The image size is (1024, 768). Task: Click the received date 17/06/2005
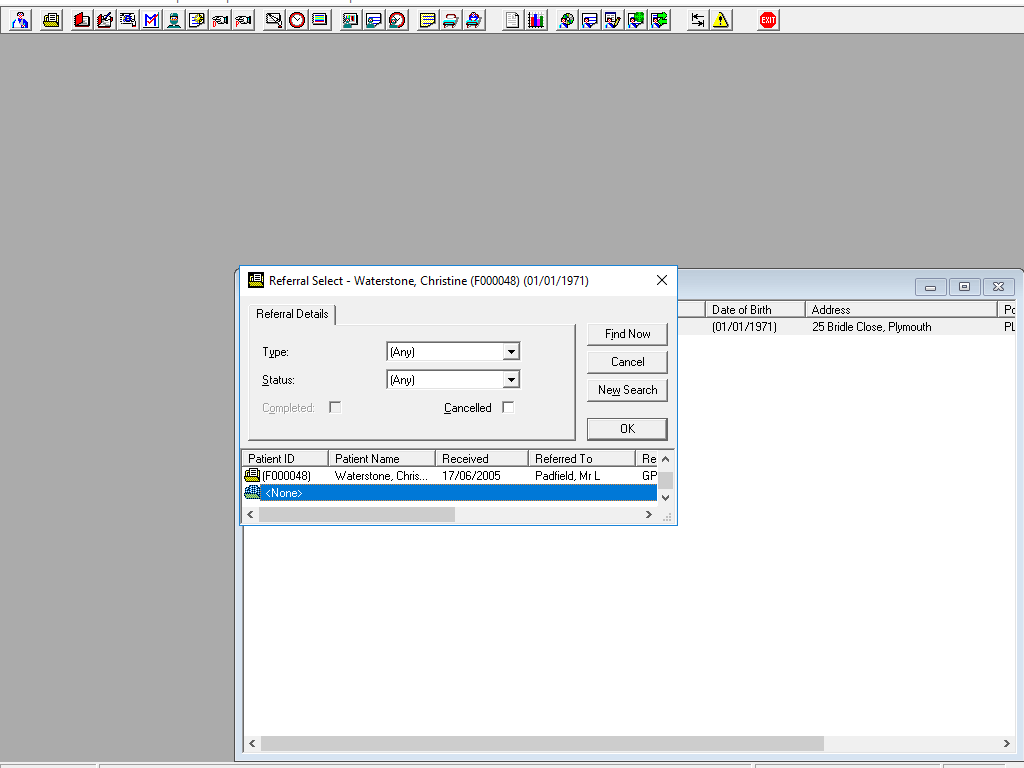(x=472, y=476)
